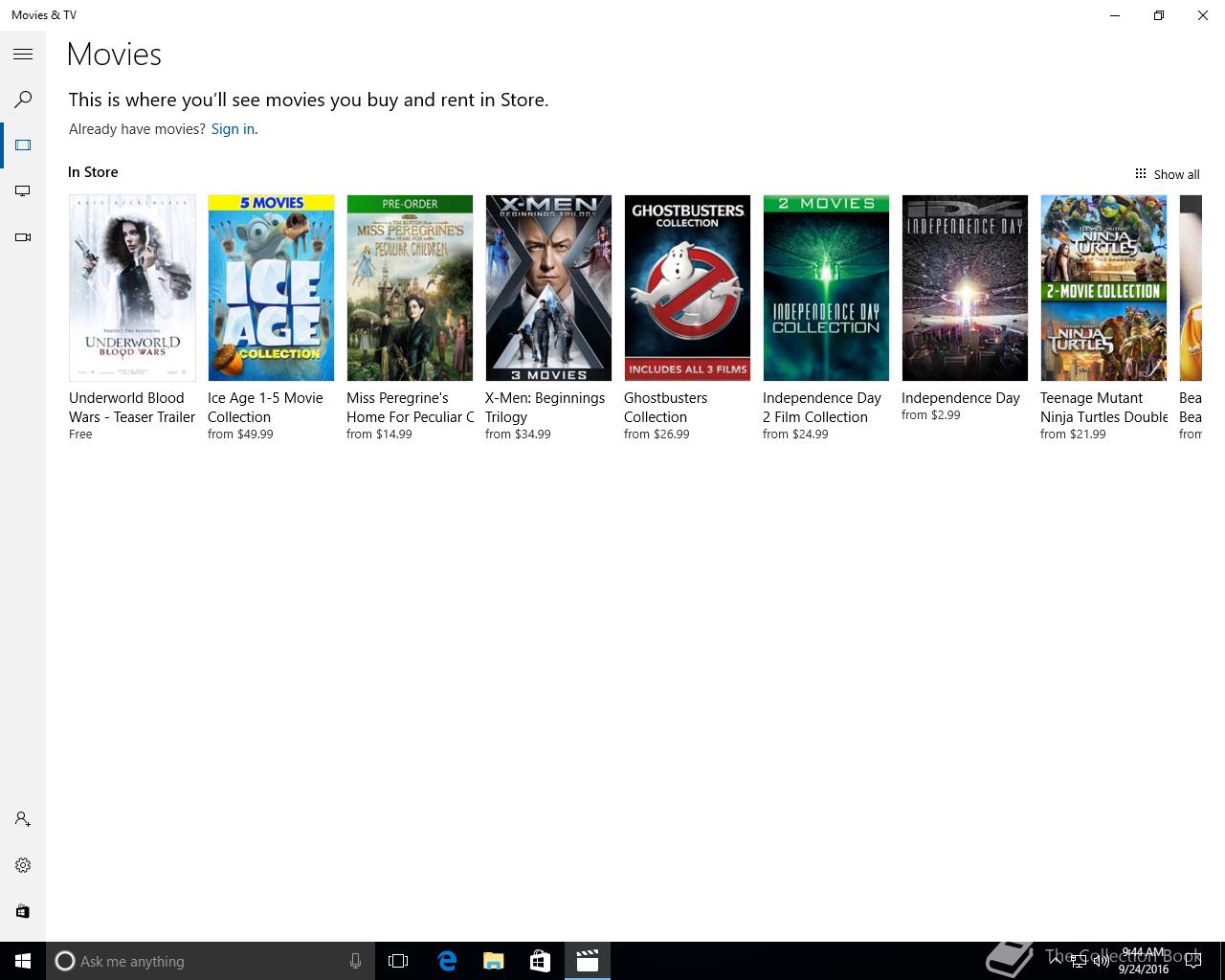Open Windows Store from the taskbar
This screenshot has height=980, width=1225.
(x=541, y=961)
